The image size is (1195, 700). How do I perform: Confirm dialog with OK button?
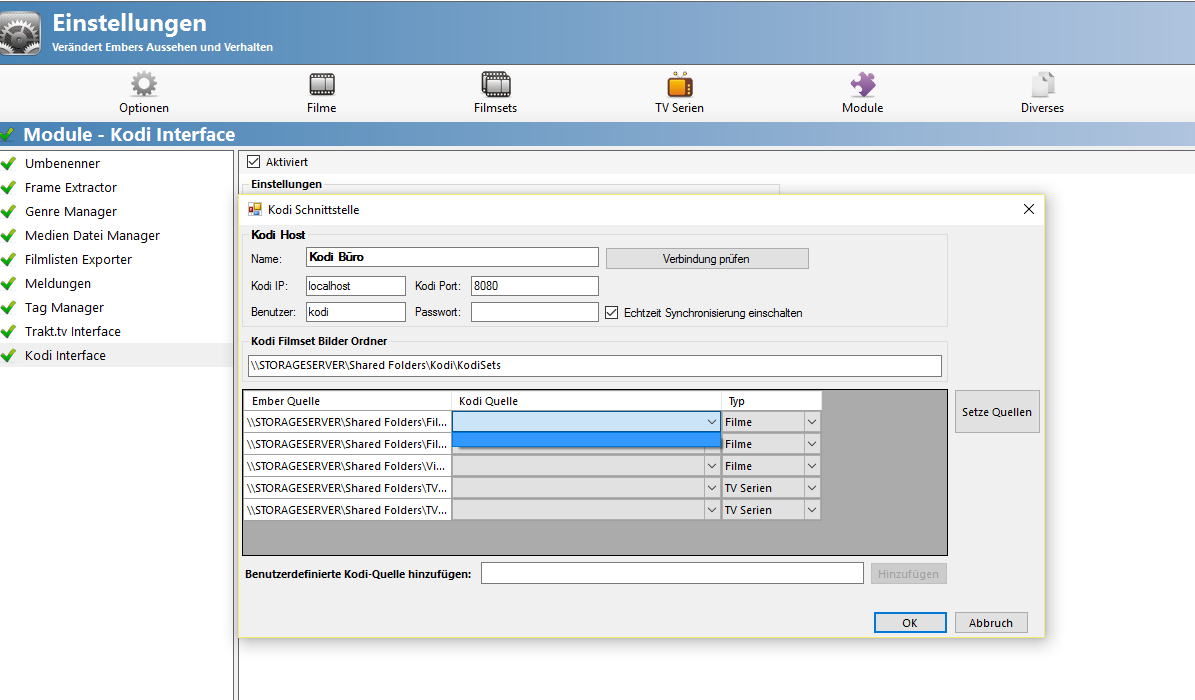pyautogui.click(x=910, y=623)
